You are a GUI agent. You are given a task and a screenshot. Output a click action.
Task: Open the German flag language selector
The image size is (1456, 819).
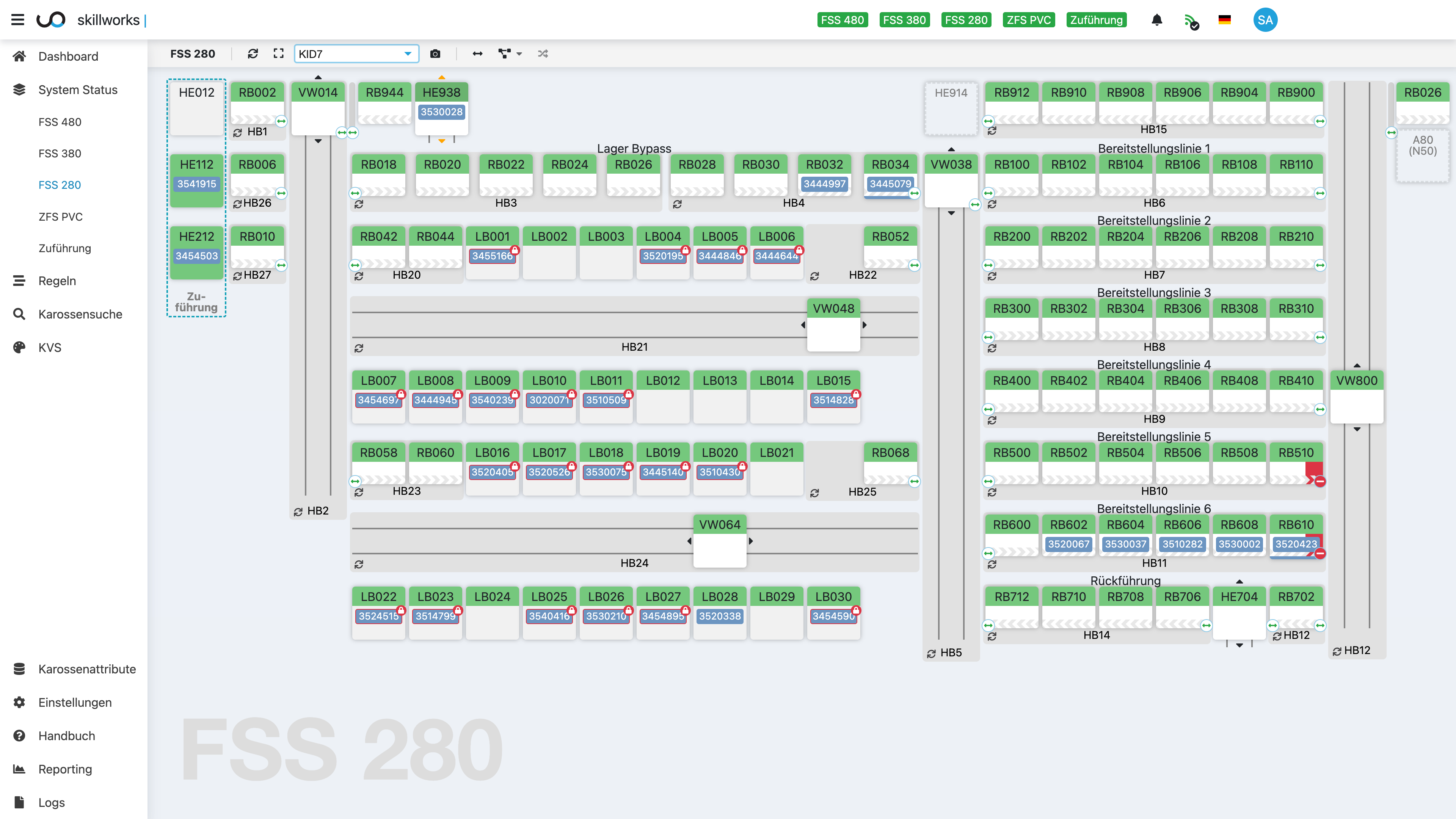point(1224,20)
